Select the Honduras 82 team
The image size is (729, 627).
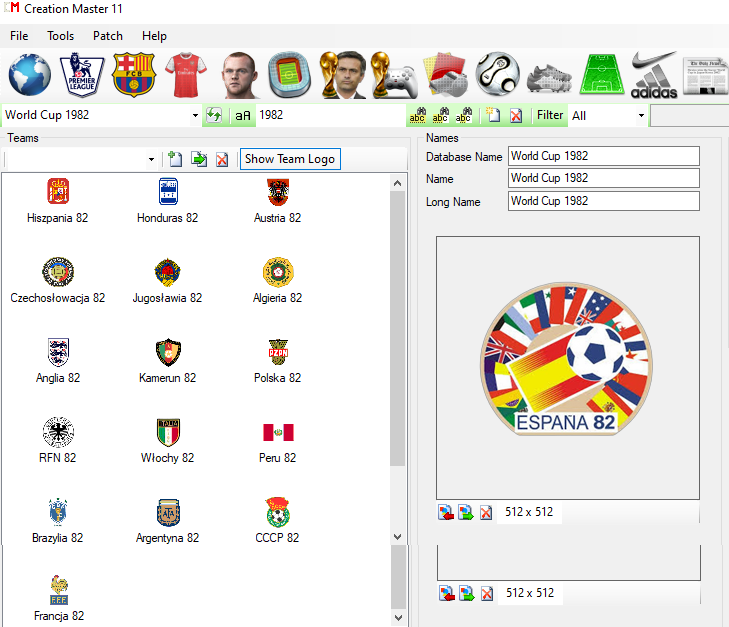[167, 201]
